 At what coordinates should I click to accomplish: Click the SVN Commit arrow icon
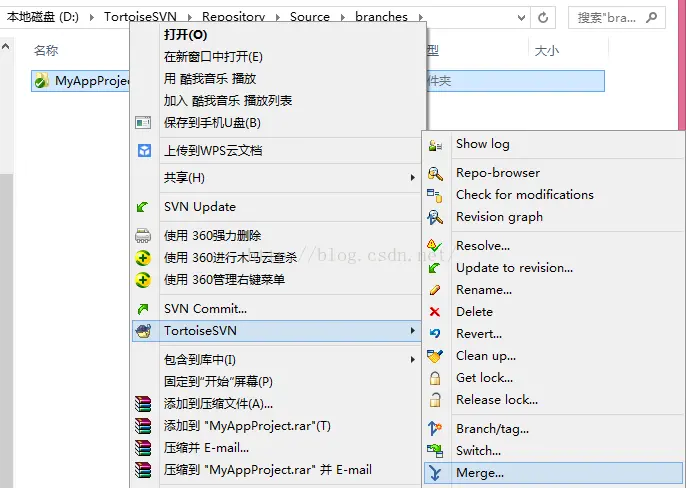(x=143, y=309)
